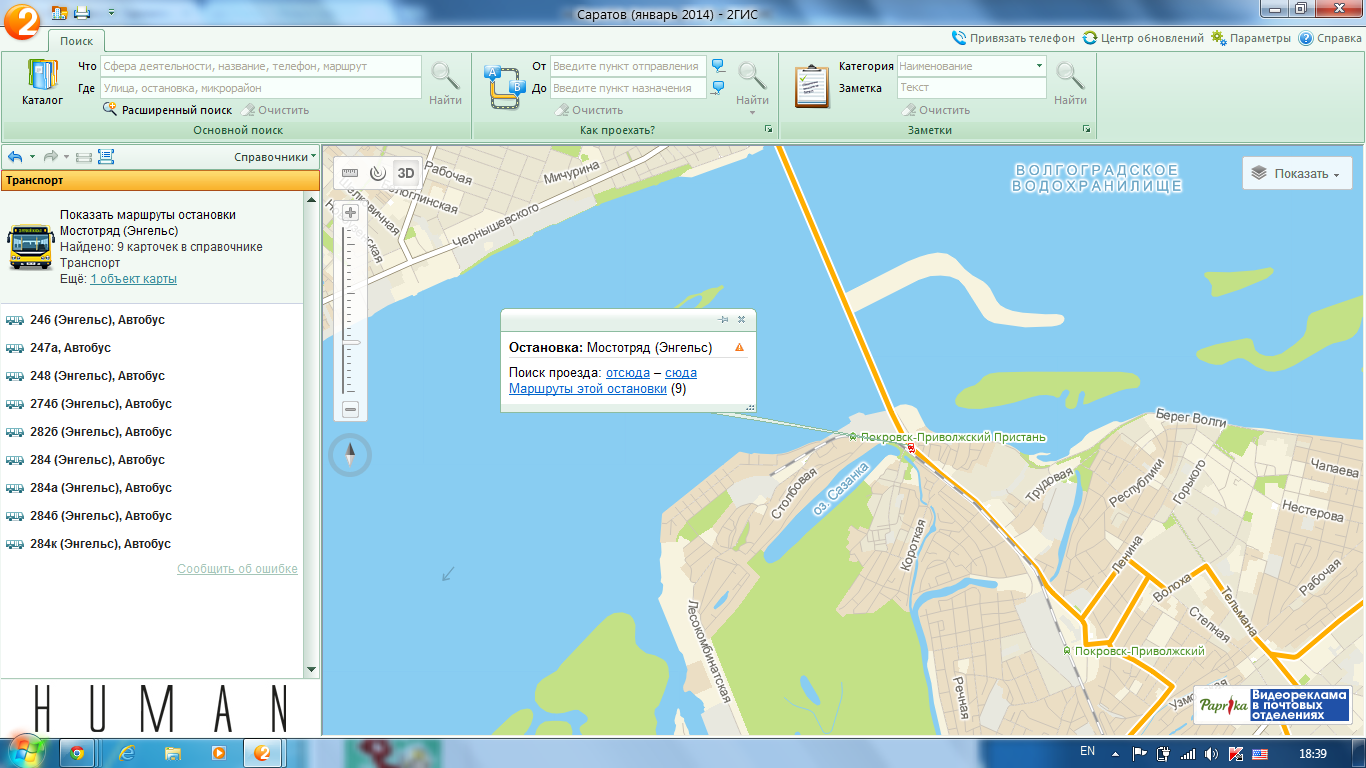The width and height of the screenshot is (1366, 768).
Task: Click the 'сюда' route link
Action: [681, 373]
